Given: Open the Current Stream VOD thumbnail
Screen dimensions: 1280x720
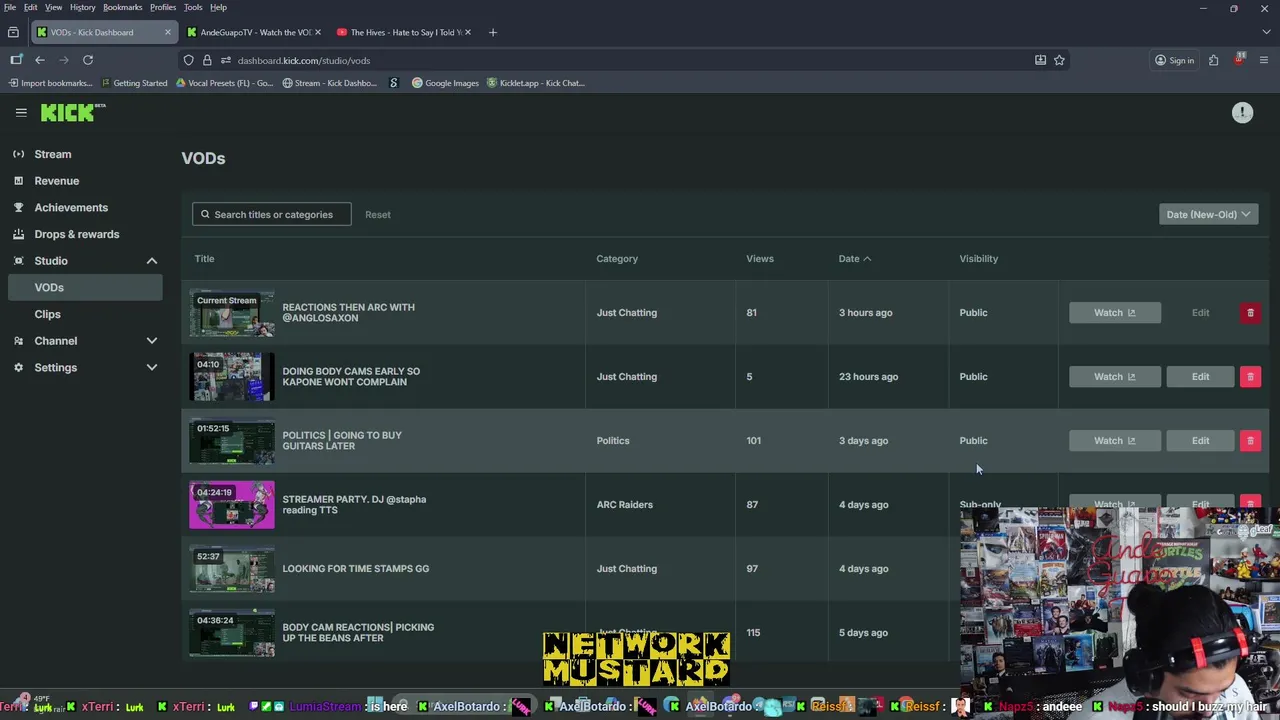Looking at the screenshot, I should [232, 313].
